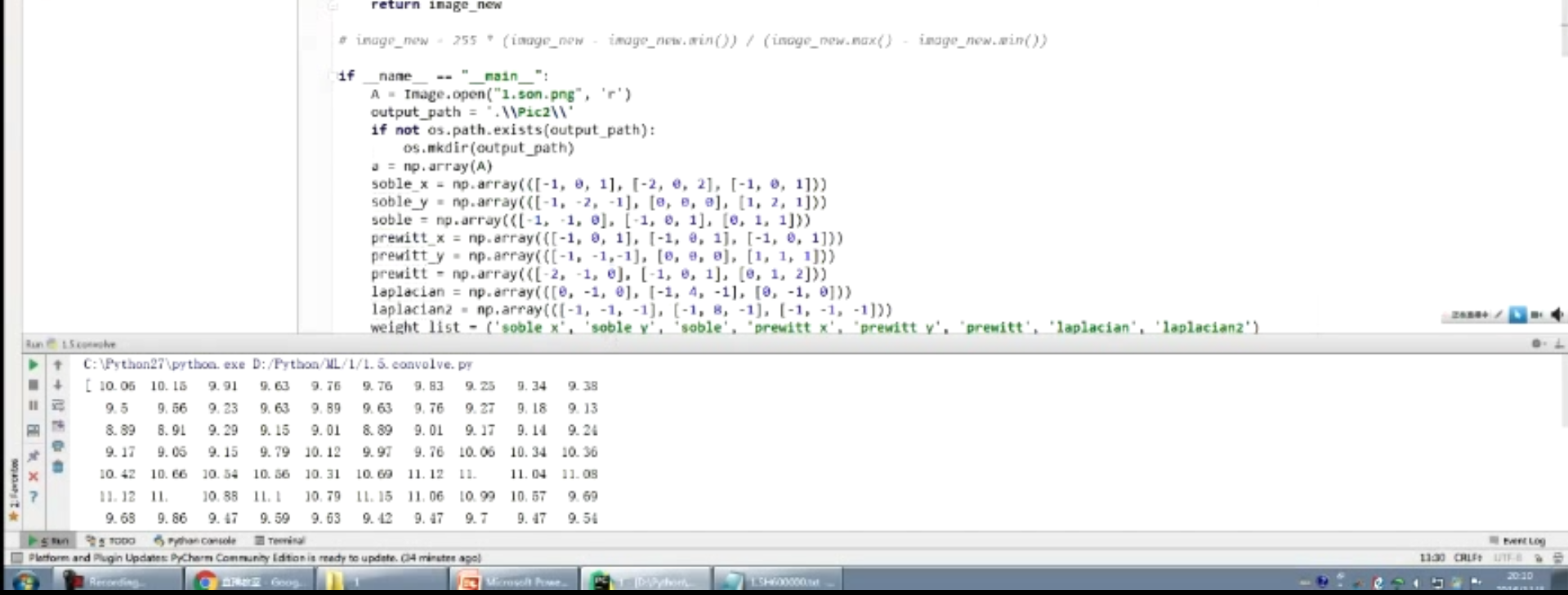Open the Windows Start menu
The width and height of the screenshot is (1568, 595).
pos(25,581)
